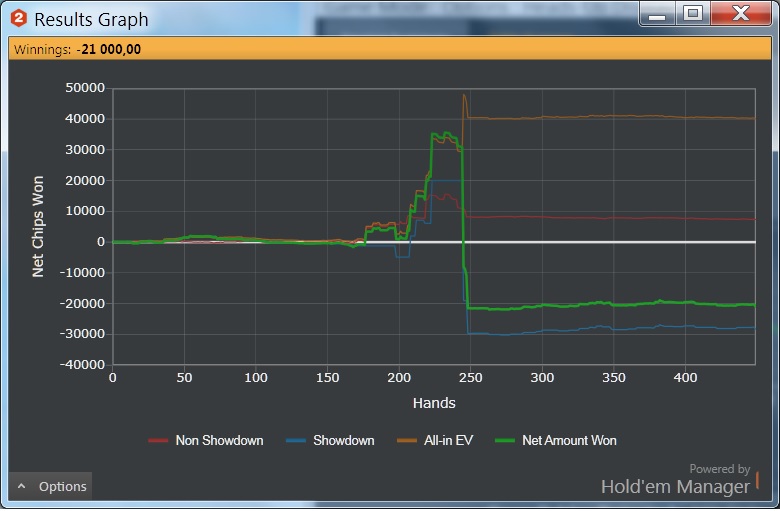Click the red Non Showdown color swatch
This screenshot has height=511, width=780.
[x=158, y=440]
